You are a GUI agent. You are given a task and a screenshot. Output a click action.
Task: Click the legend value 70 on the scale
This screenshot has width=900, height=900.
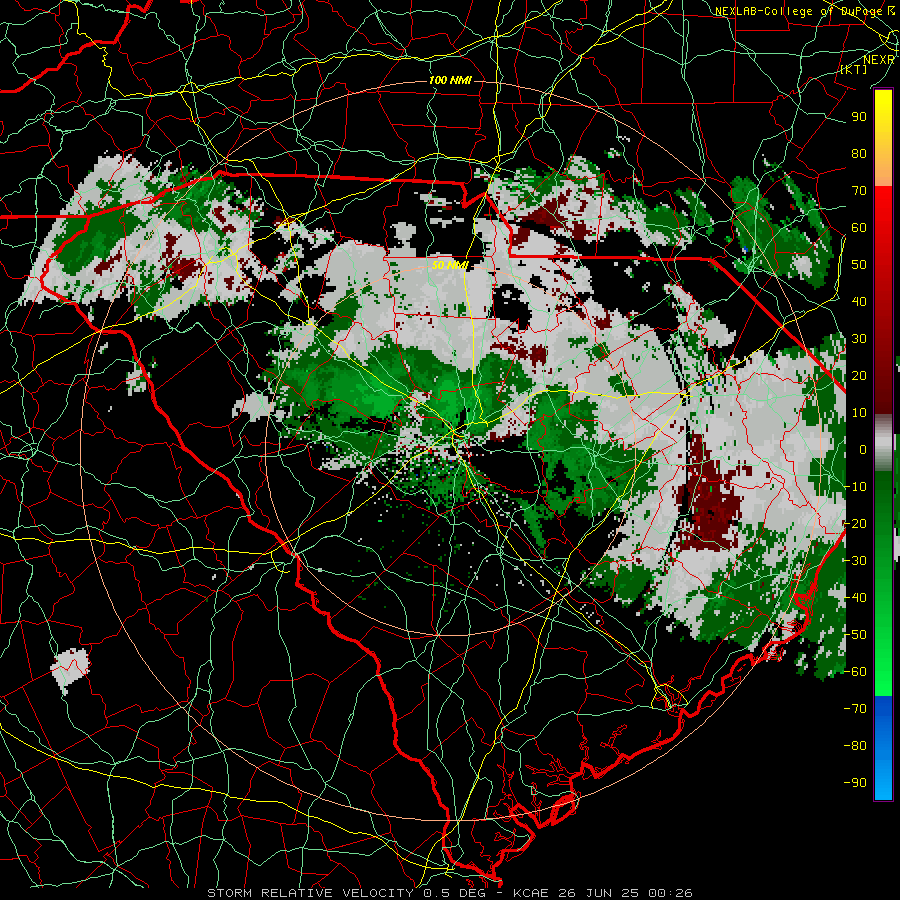tap(859, 191)
